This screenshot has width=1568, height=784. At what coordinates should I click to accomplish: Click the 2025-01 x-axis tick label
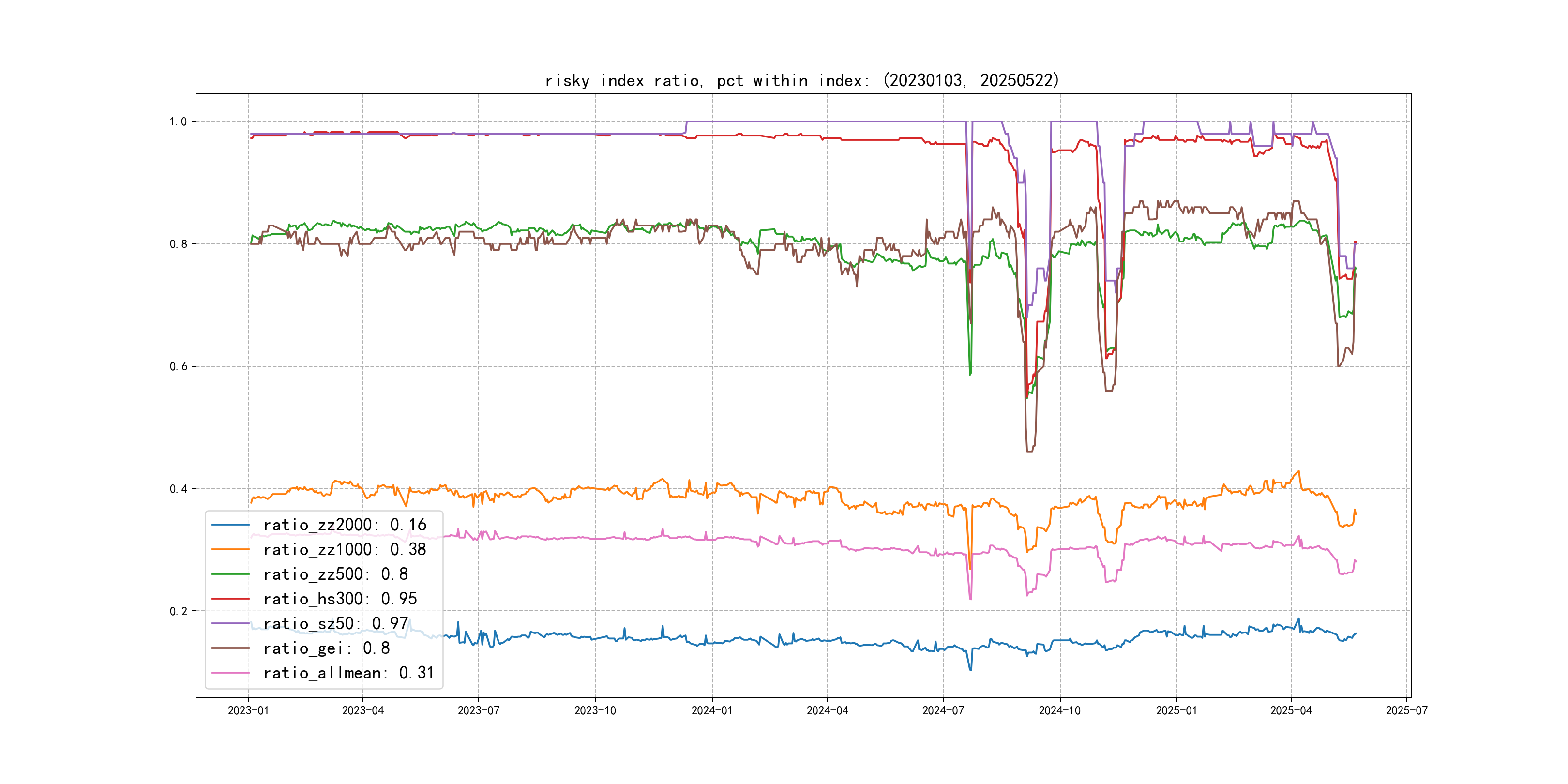tap(1176, 710)
